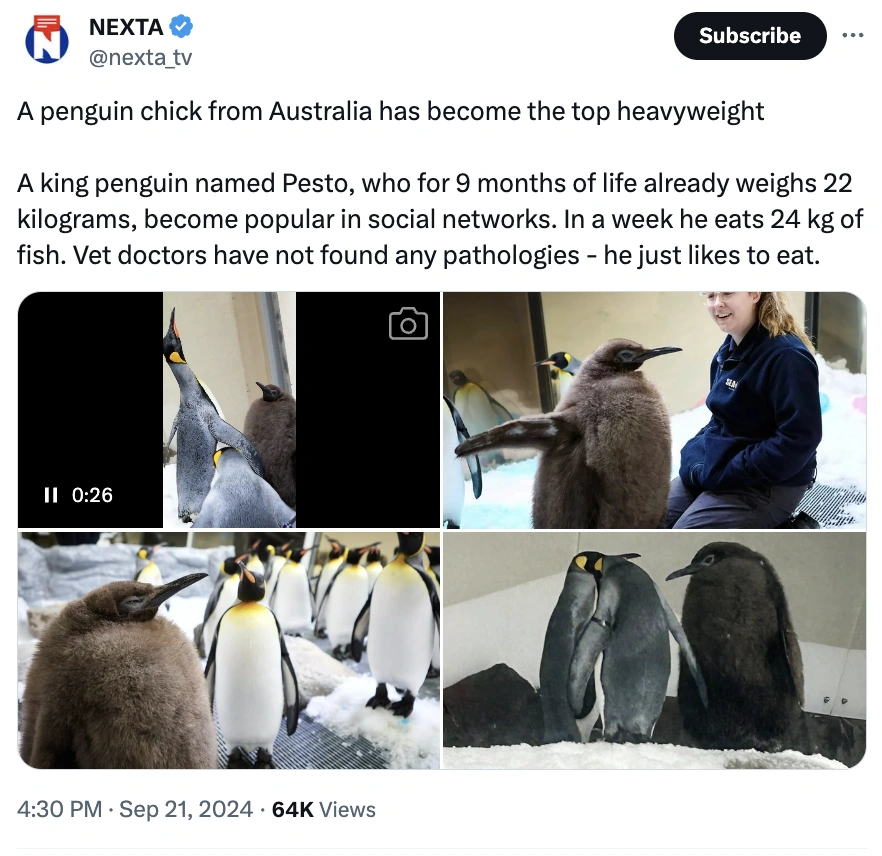Viewport: 882px width, 856px height.
Task: Open the @nexta_tv handle link
Action: [x=141, y=57]
